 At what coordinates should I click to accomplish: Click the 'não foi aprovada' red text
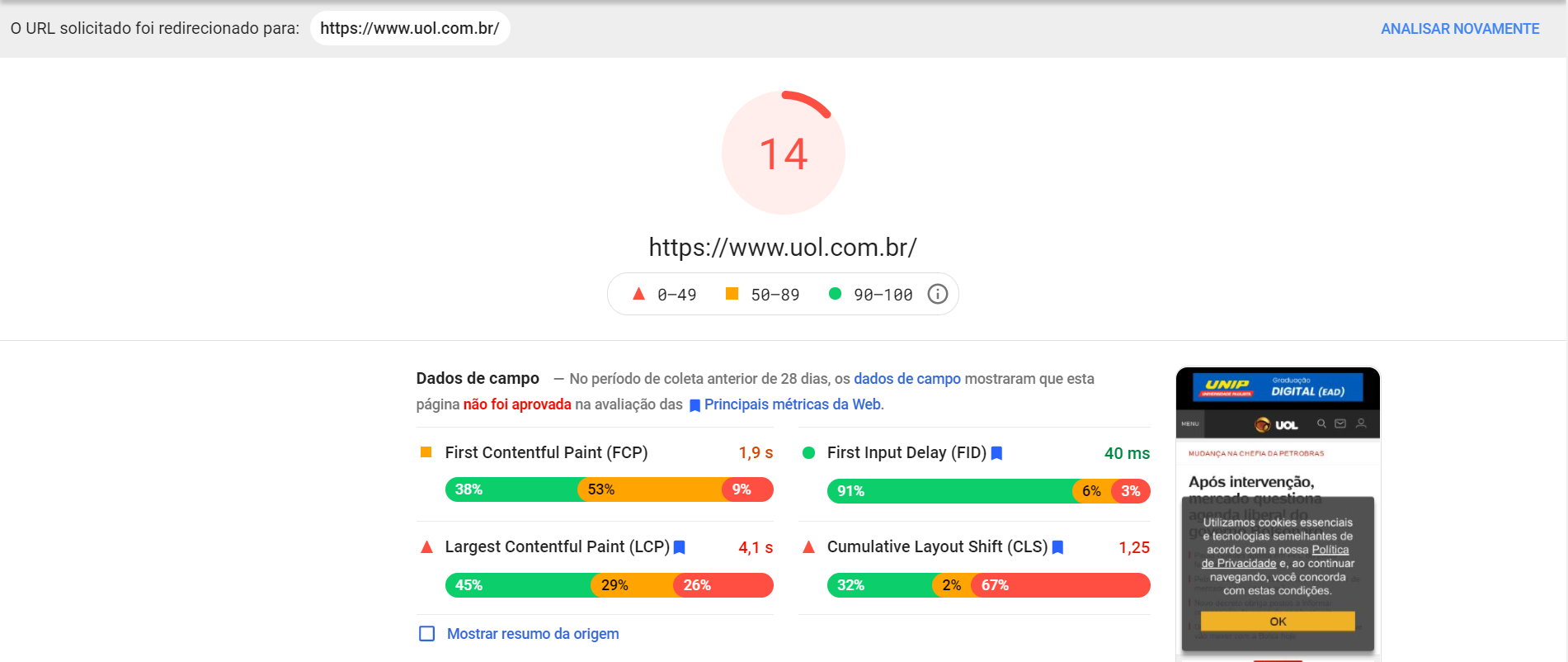[517, 404]
